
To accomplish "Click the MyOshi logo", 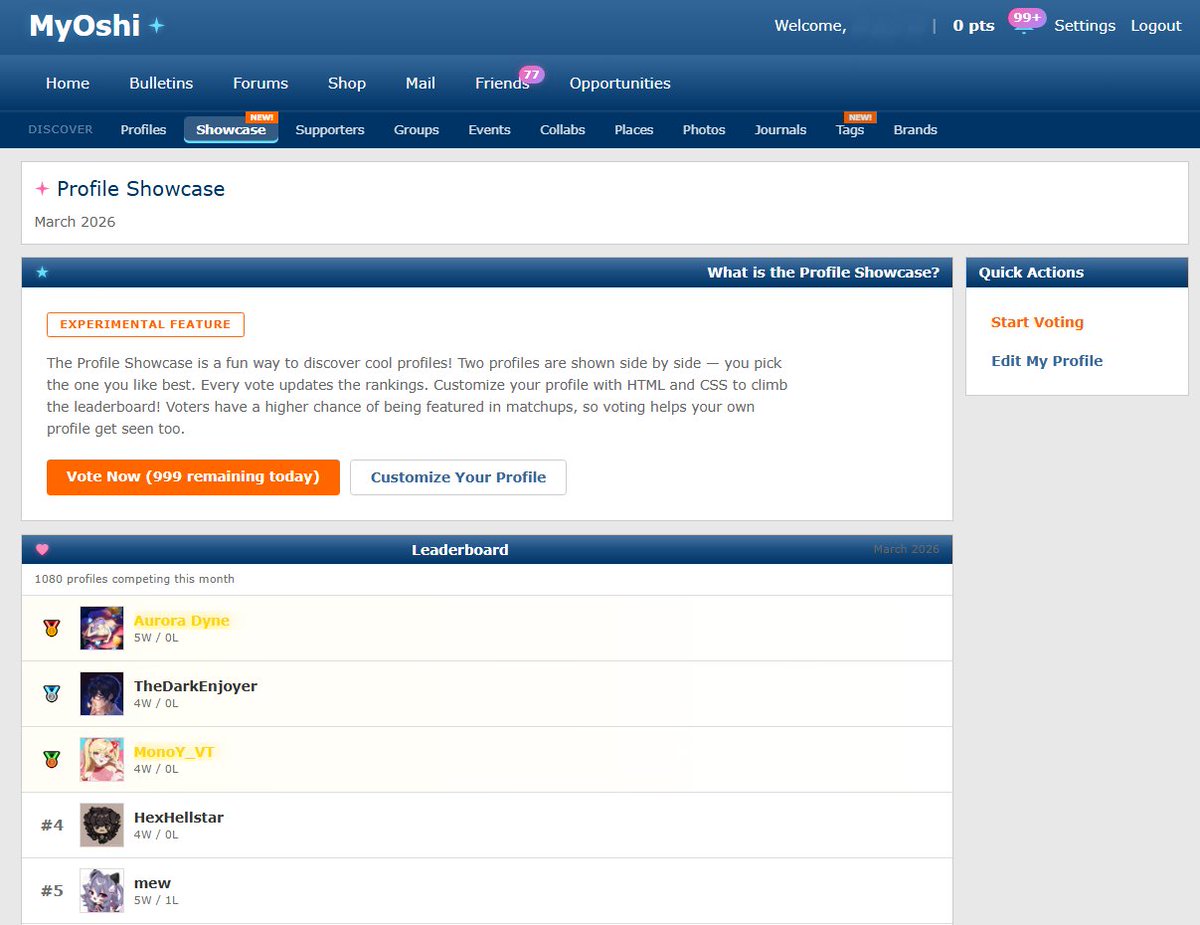I will [96, 25].
